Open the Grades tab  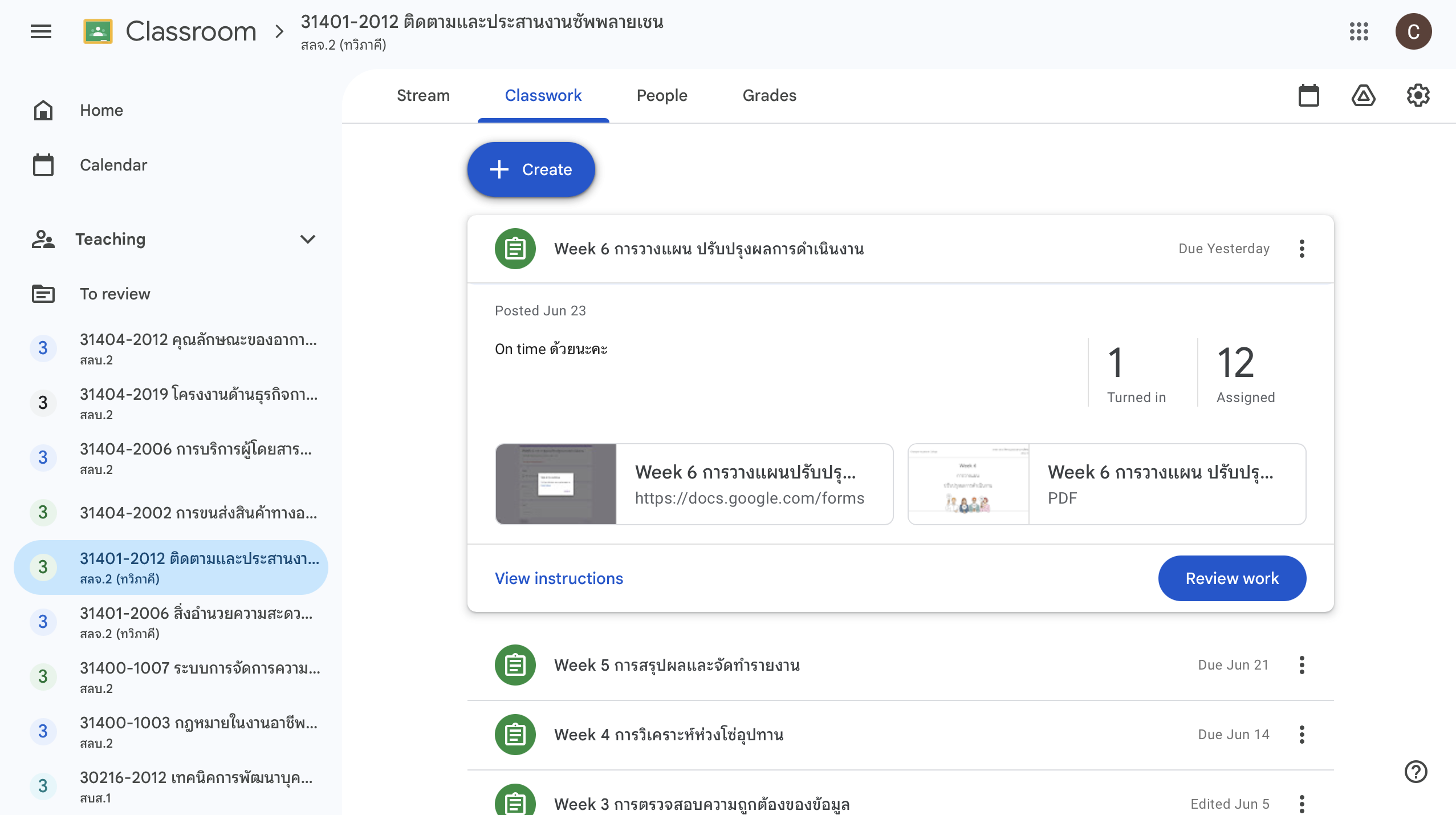pos(769,95)
